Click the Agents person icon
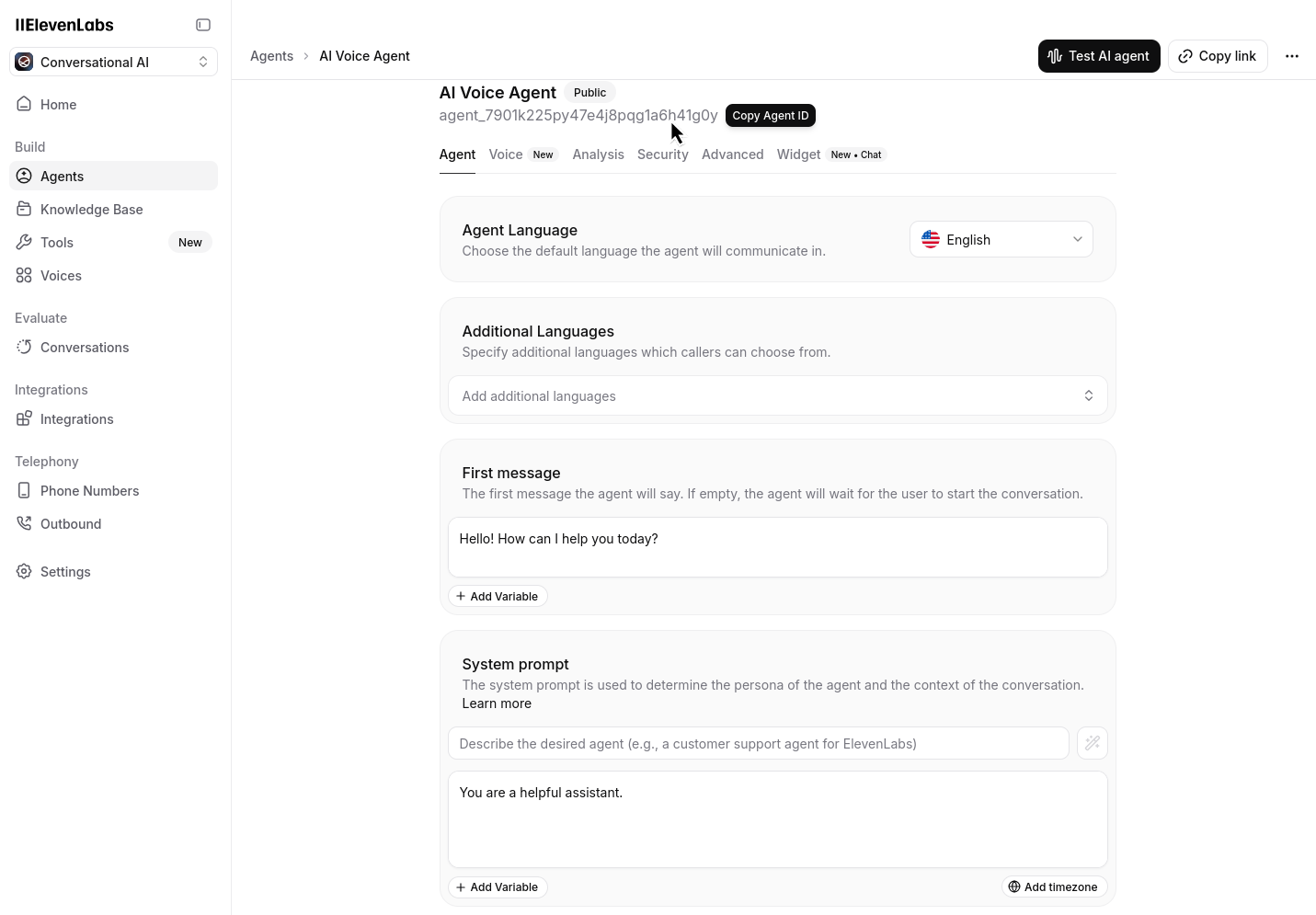Screen dimensions: 1316x915 [25, 176]
